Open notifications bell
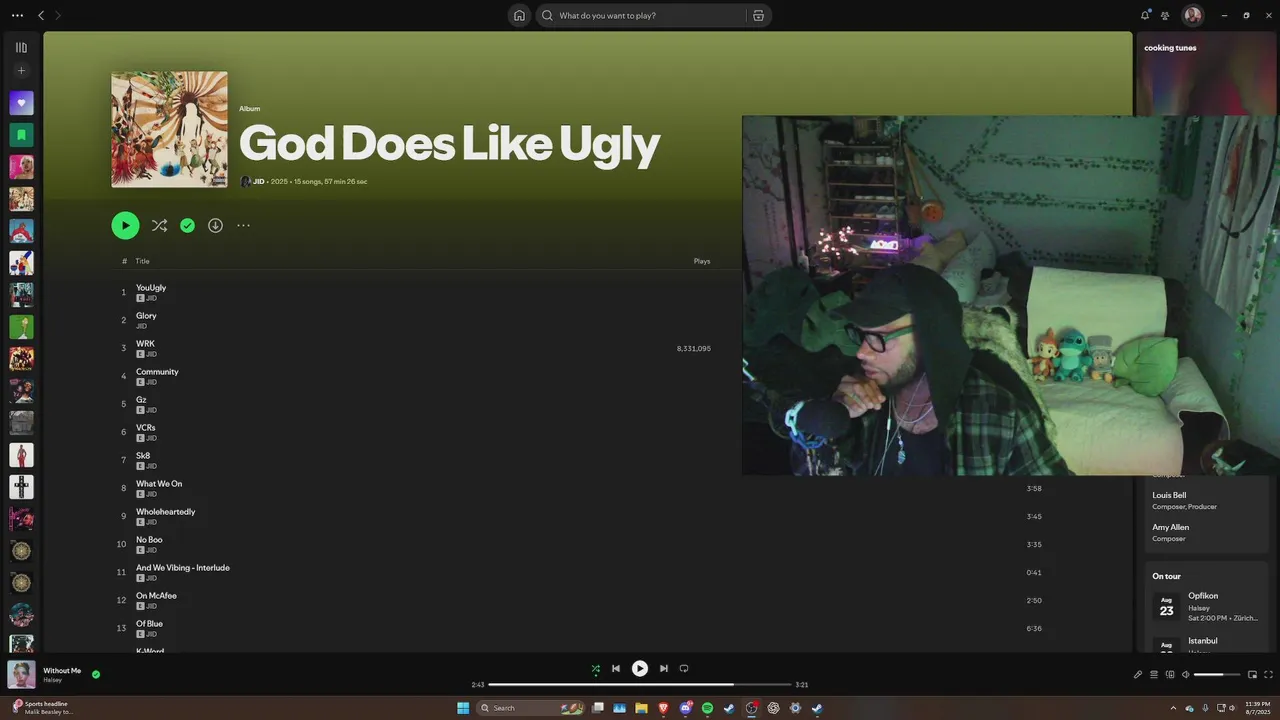The image size is (1280, 720). click(1145, 15)
